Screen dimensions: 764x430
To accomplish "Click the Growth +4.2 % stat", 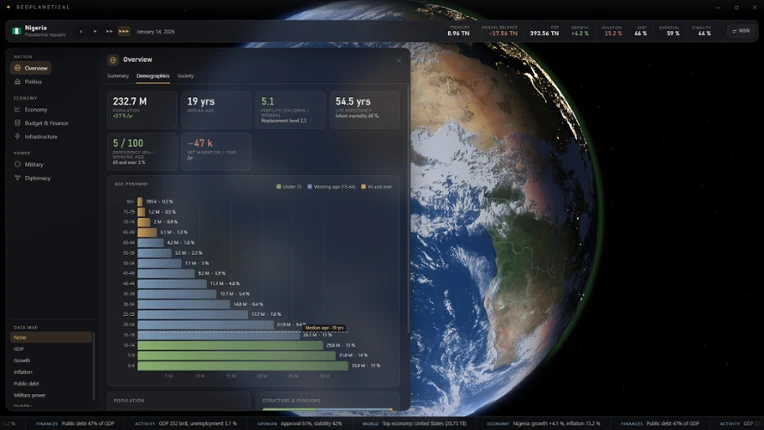I will [580, 31].
